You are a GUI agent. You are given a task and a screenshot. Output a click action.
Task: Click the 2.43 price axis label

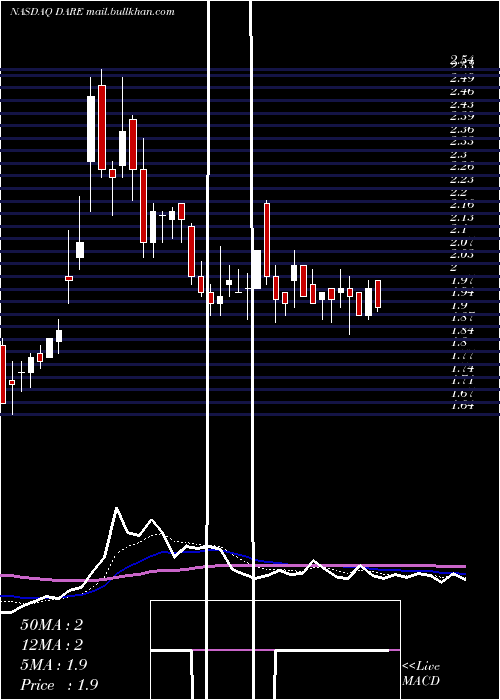pyautogui.click(x=462, y=104)
